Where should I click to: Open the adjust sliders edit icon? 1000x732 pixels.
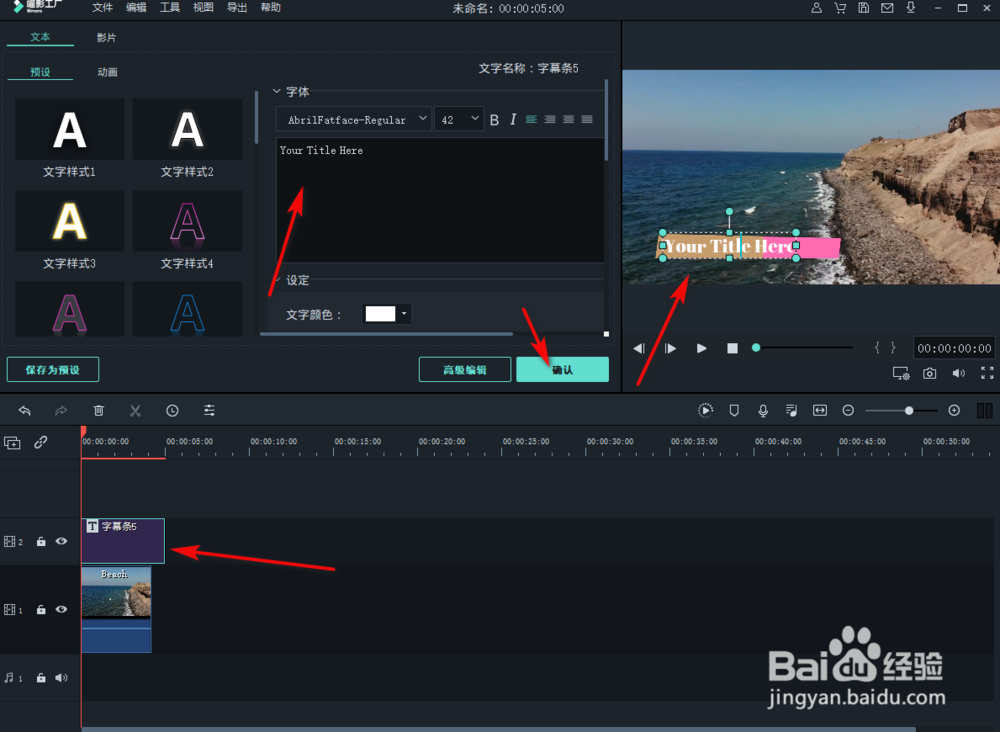(209, 411)
